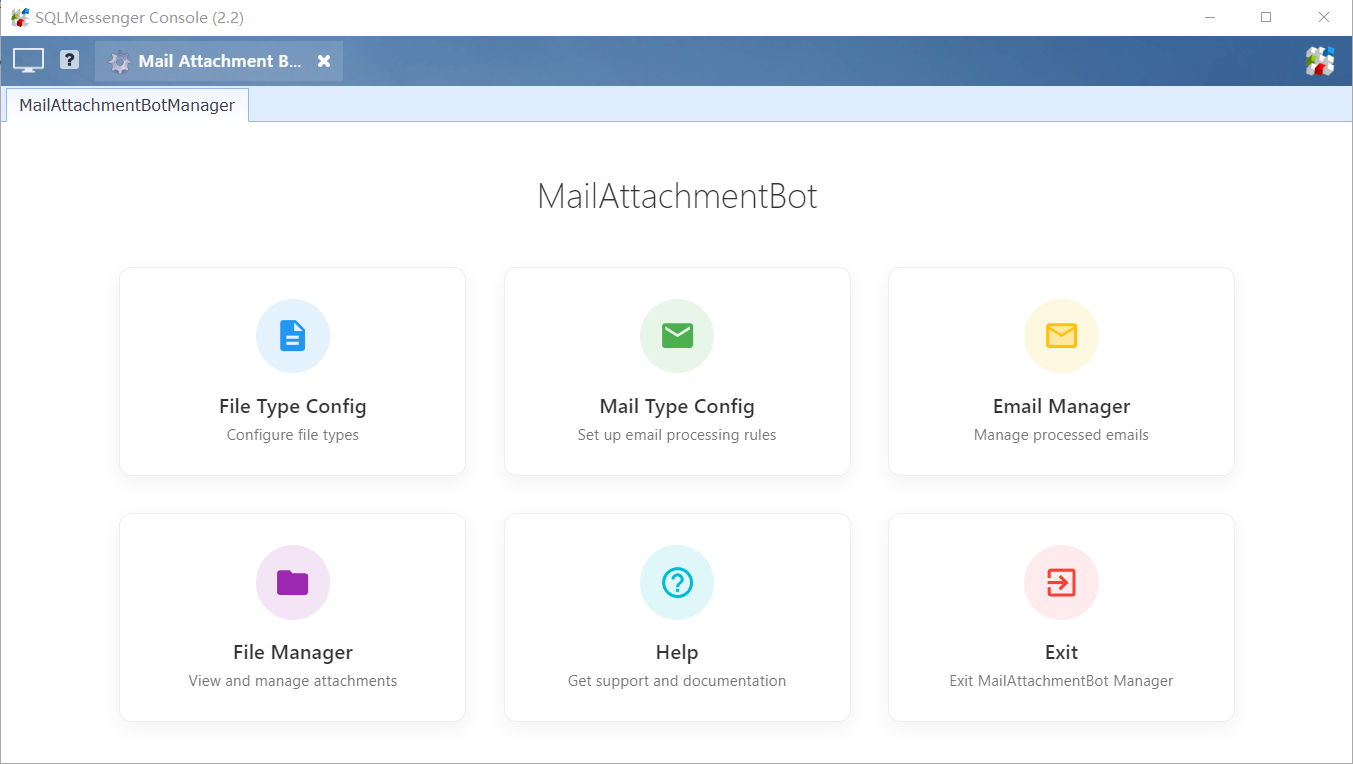Click the red Exit arrow icon
Screen dimensions: 1353x764
tap(1061, 582)
